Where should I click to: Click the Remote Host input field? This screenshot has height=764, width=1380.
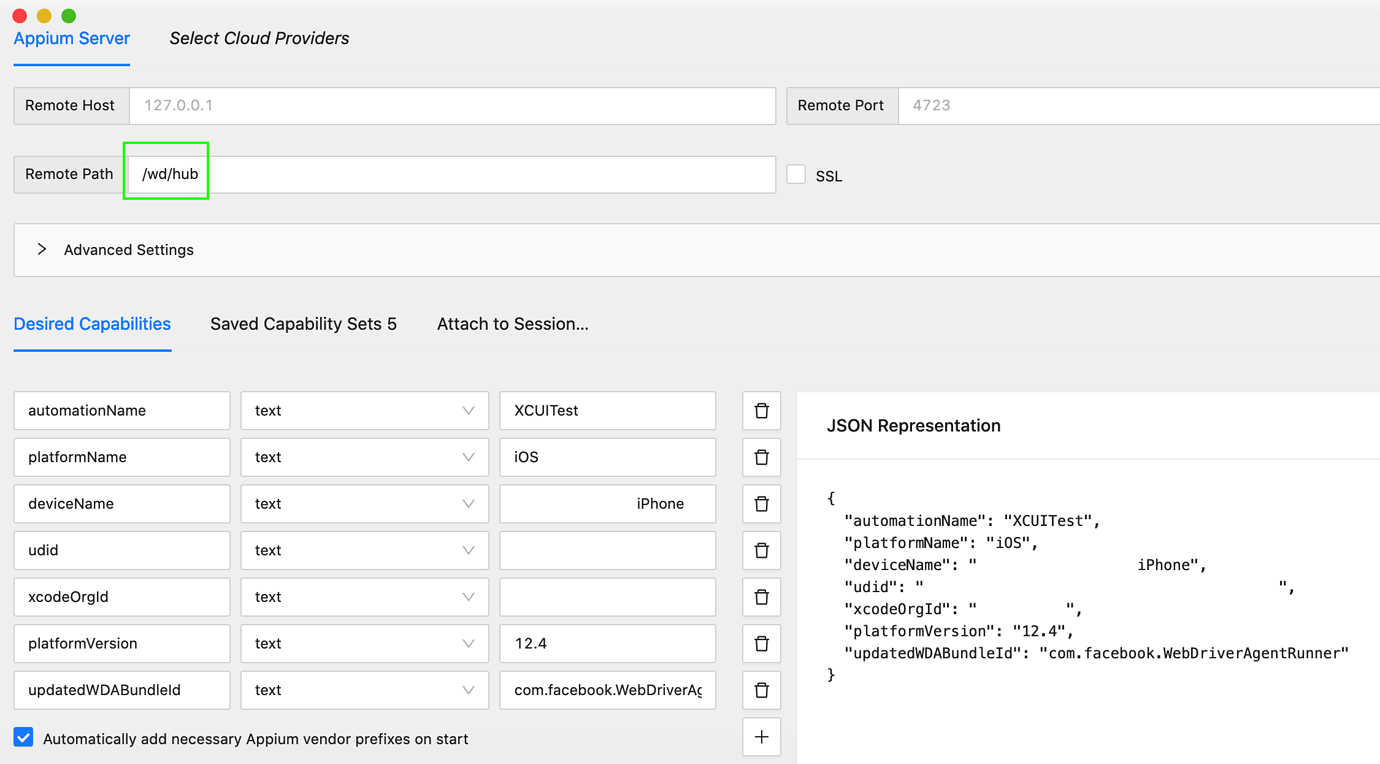click(450, 105)
